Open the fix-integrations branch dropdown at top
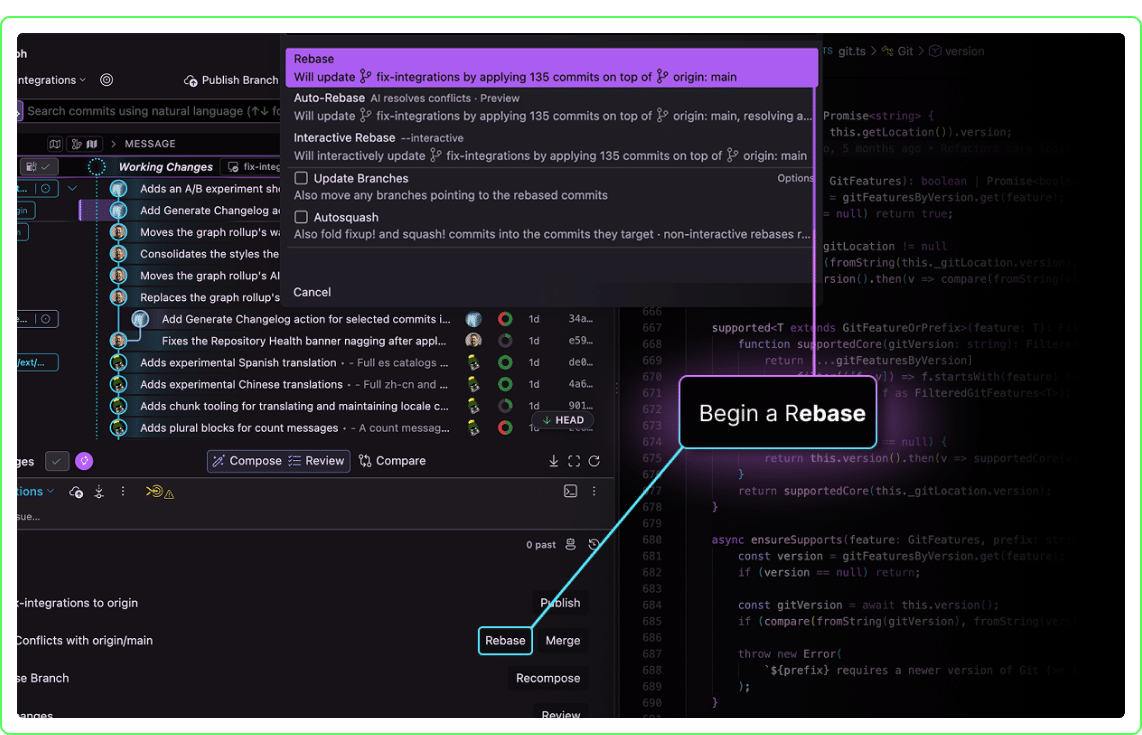The image size is (1142, 735). coord(50,80)
